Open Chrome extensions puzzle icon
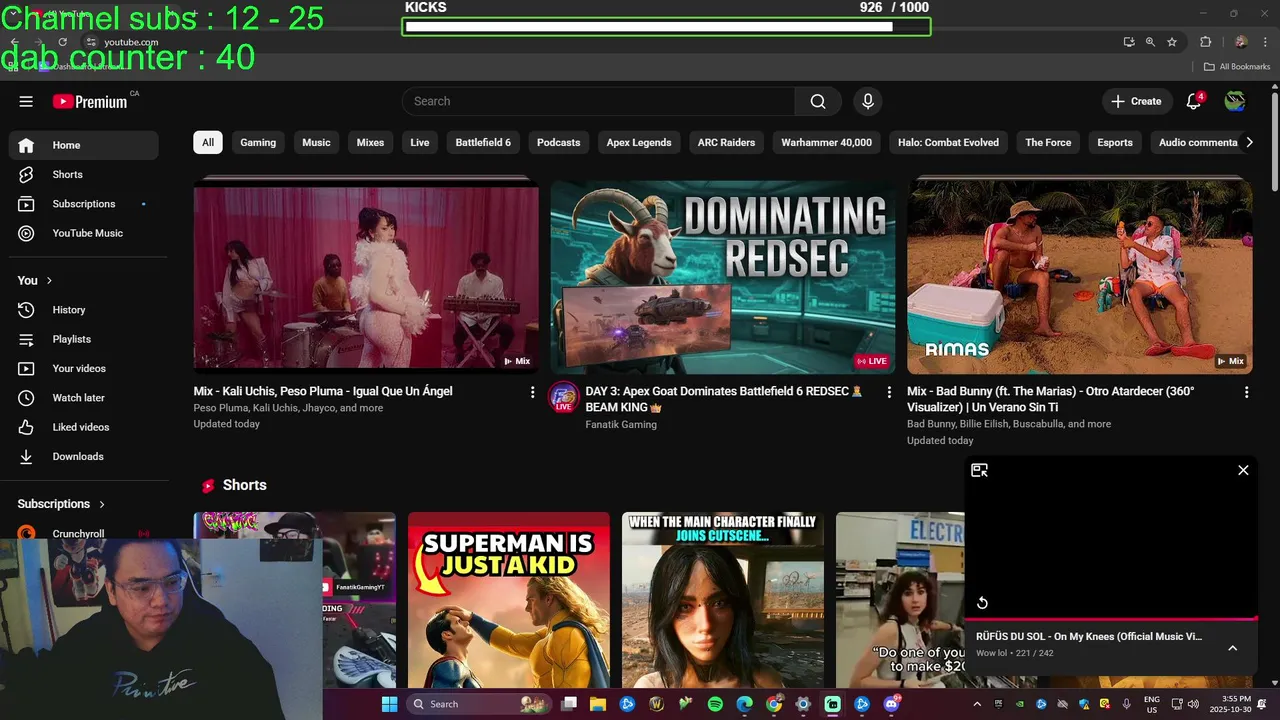Viewport: 1280px width, 720px height. [1205, 42]
